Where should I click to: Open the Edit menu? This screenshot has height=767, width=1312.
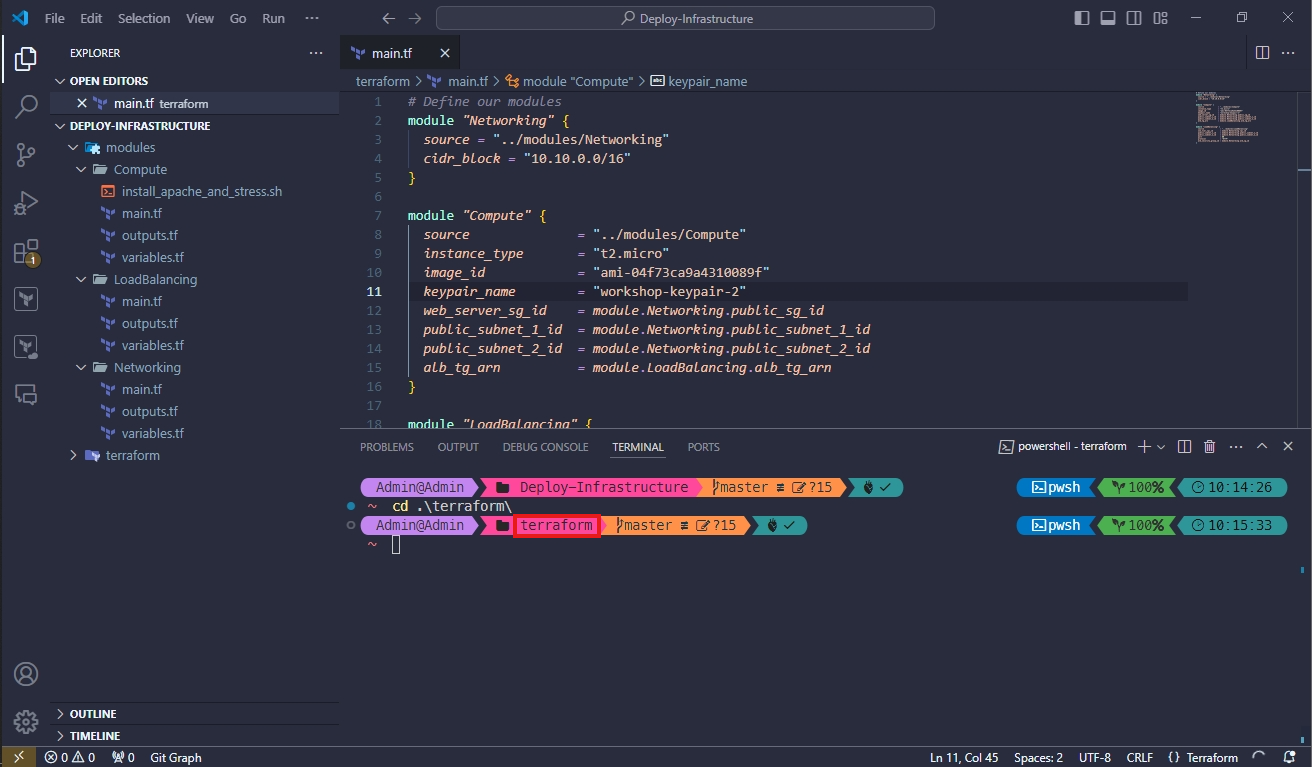pyautogui.click(x=91, y=18)
